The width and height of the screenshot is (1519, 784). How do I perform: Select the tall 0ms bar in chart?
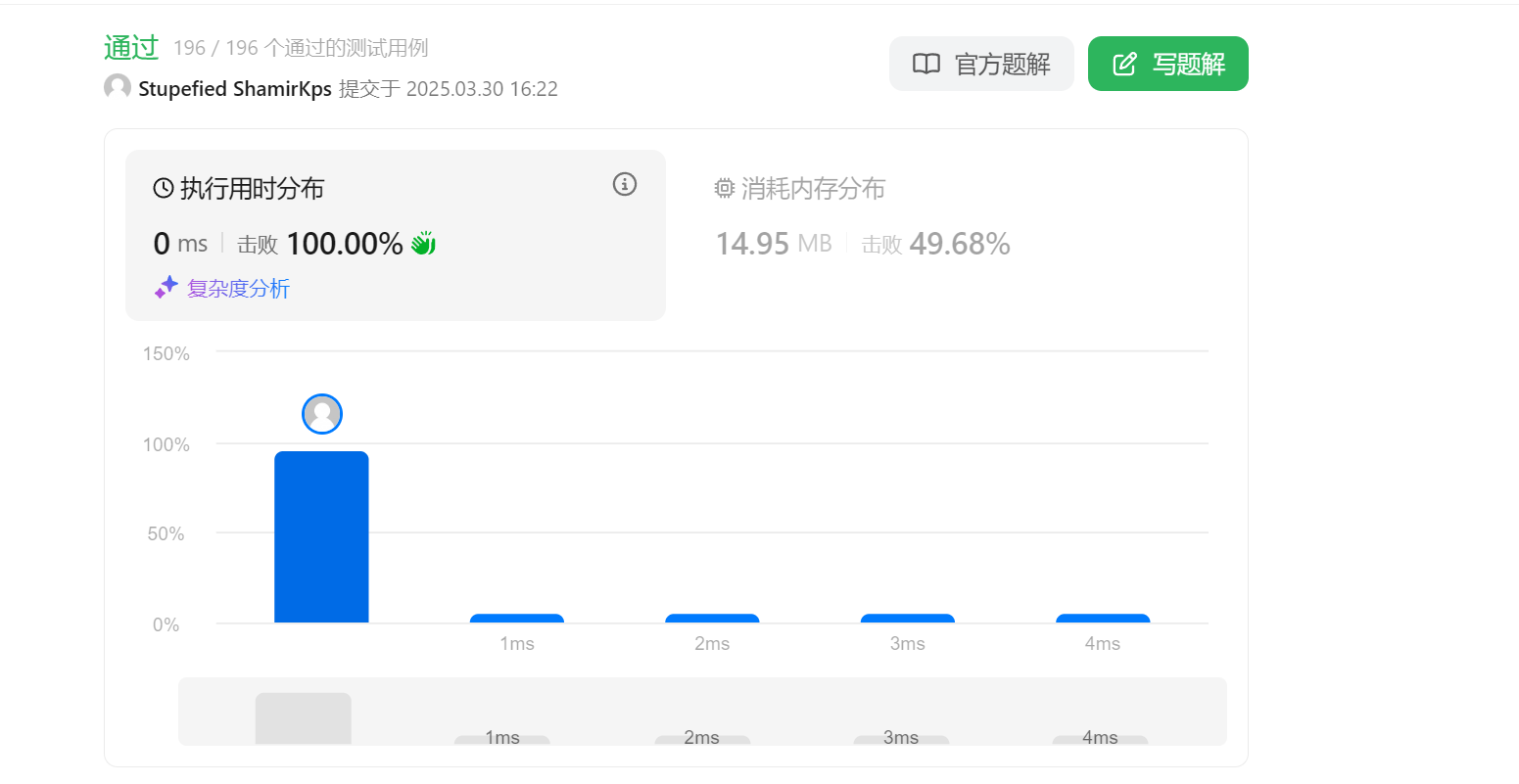[321, 536]
